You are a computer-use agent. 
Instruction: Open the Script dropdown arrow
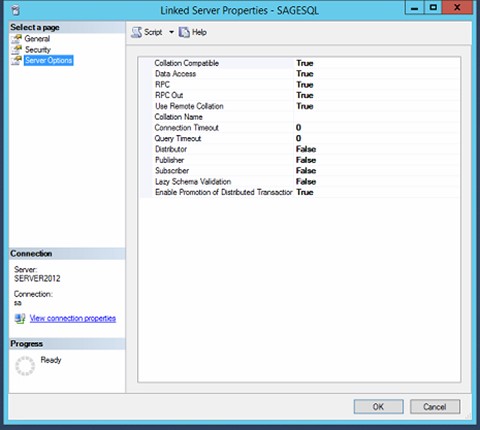[171, 32]
